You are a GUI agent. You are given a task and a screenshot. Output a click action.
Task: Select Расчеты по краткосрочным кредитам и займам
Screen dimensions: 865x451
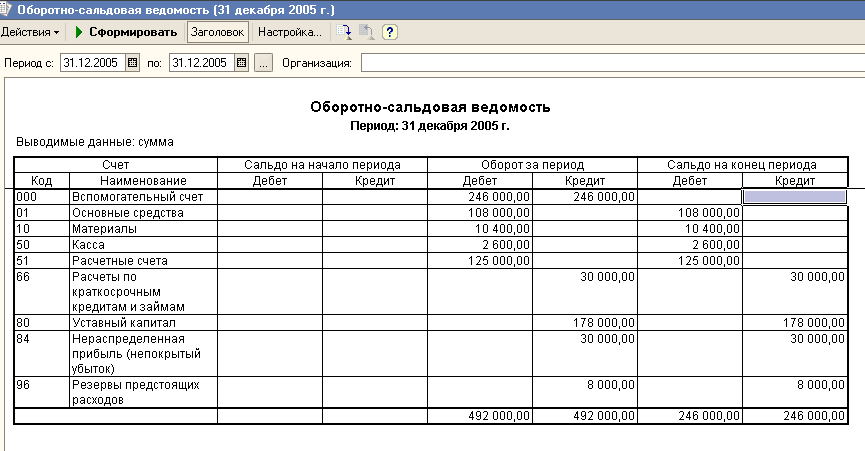(x=129, y=292)
